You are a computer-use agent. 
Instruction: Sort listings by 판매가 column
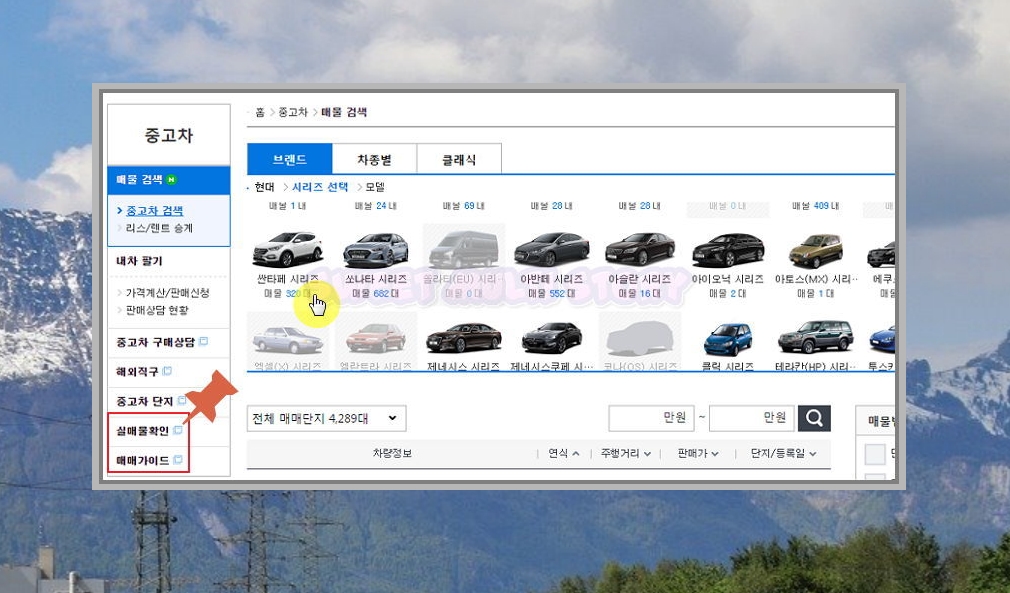pyautogui.click(x=698, y=453)
